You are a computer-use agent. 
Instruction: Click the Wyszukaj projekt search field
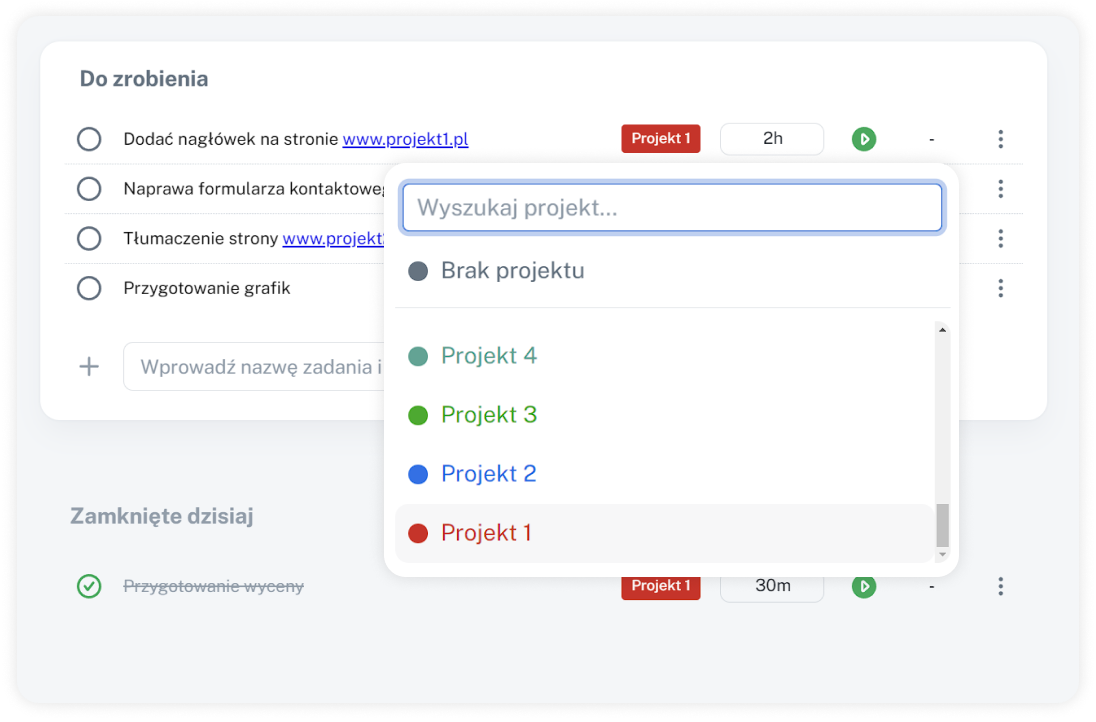pos(672,207)
